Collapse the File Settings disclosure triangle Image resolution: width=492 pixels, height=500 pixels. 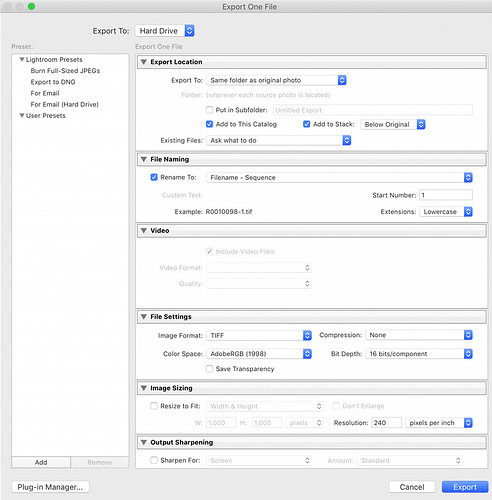click(x=144, y=317)
